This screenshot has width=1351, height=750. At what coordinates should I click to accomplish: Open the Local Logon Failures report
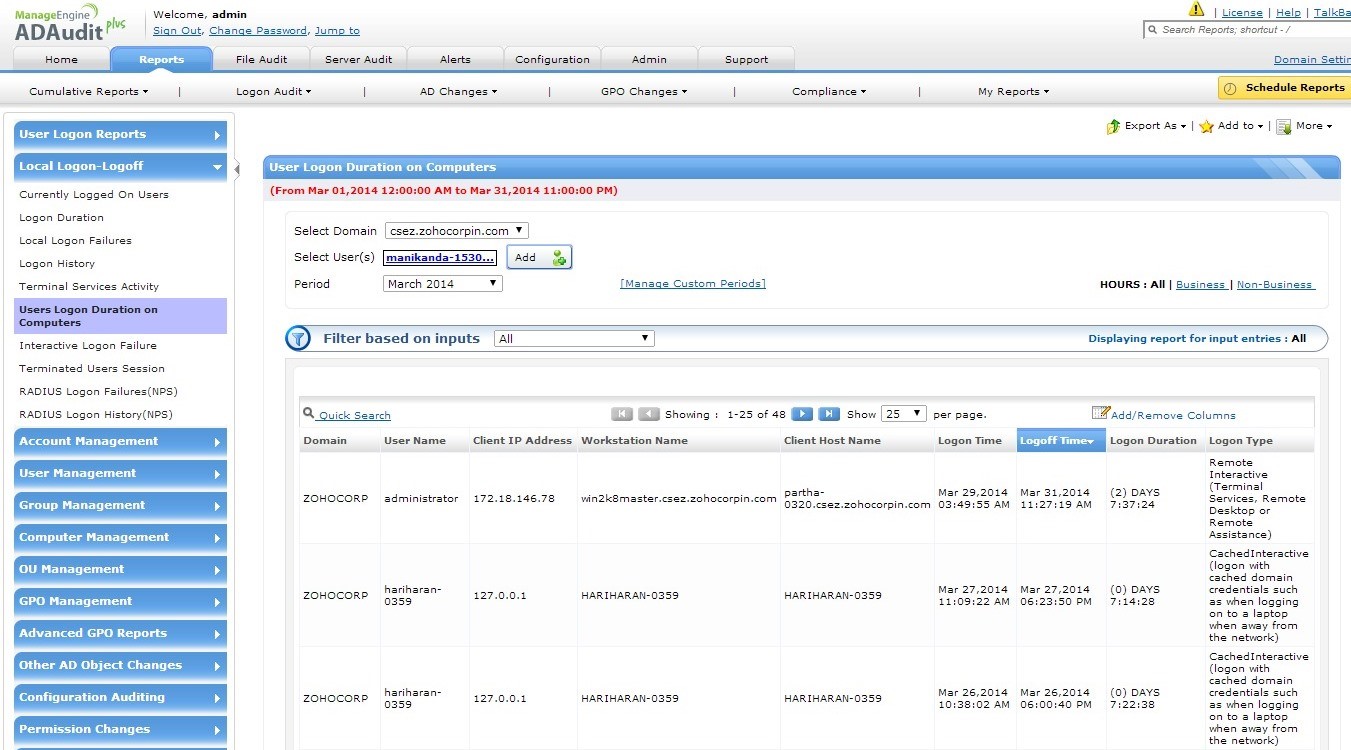point(75,241)
